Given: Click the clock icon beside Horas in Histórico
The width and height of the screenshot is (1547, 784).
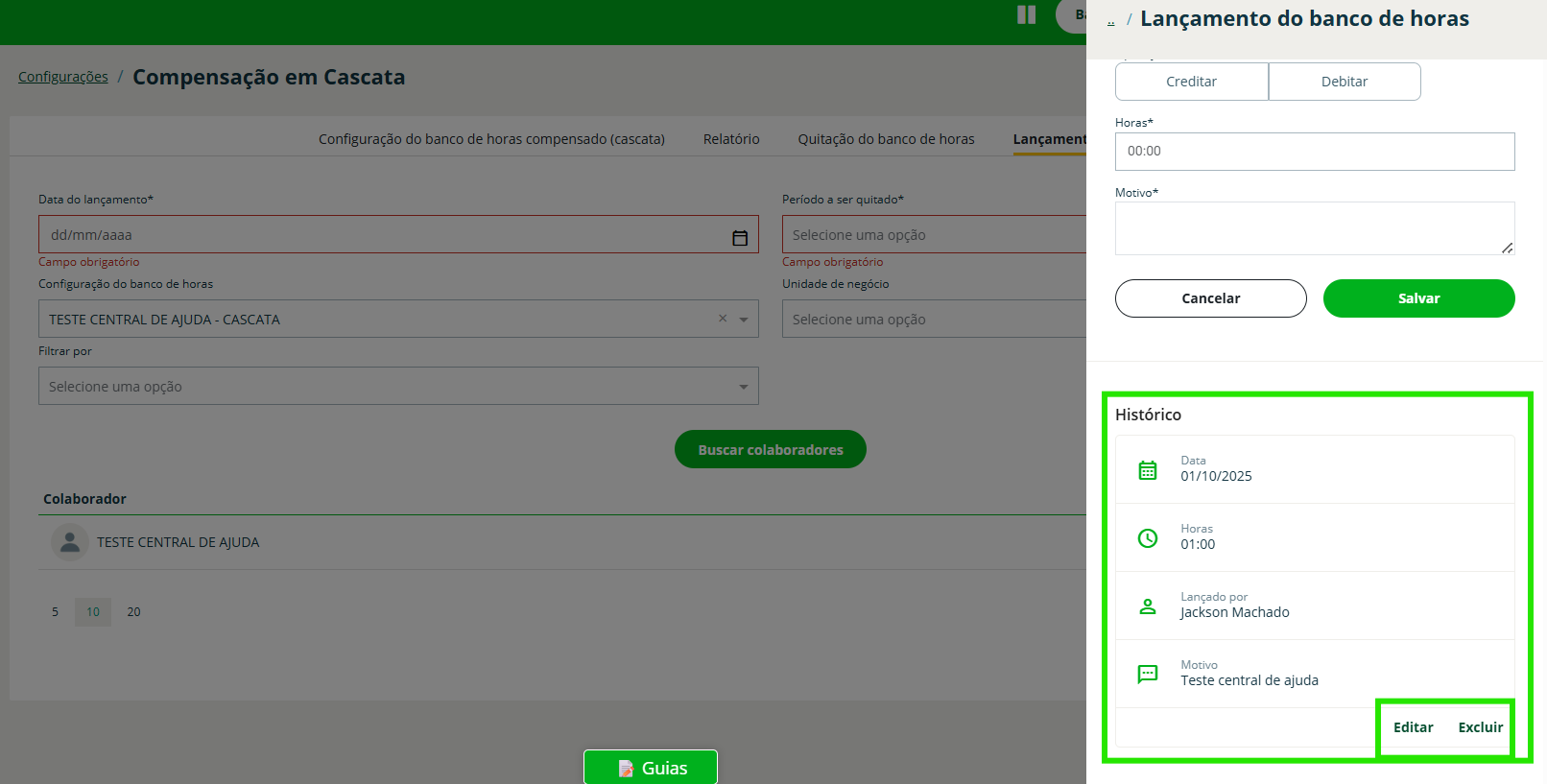Looking at the screenshot, I should 1147,538.
